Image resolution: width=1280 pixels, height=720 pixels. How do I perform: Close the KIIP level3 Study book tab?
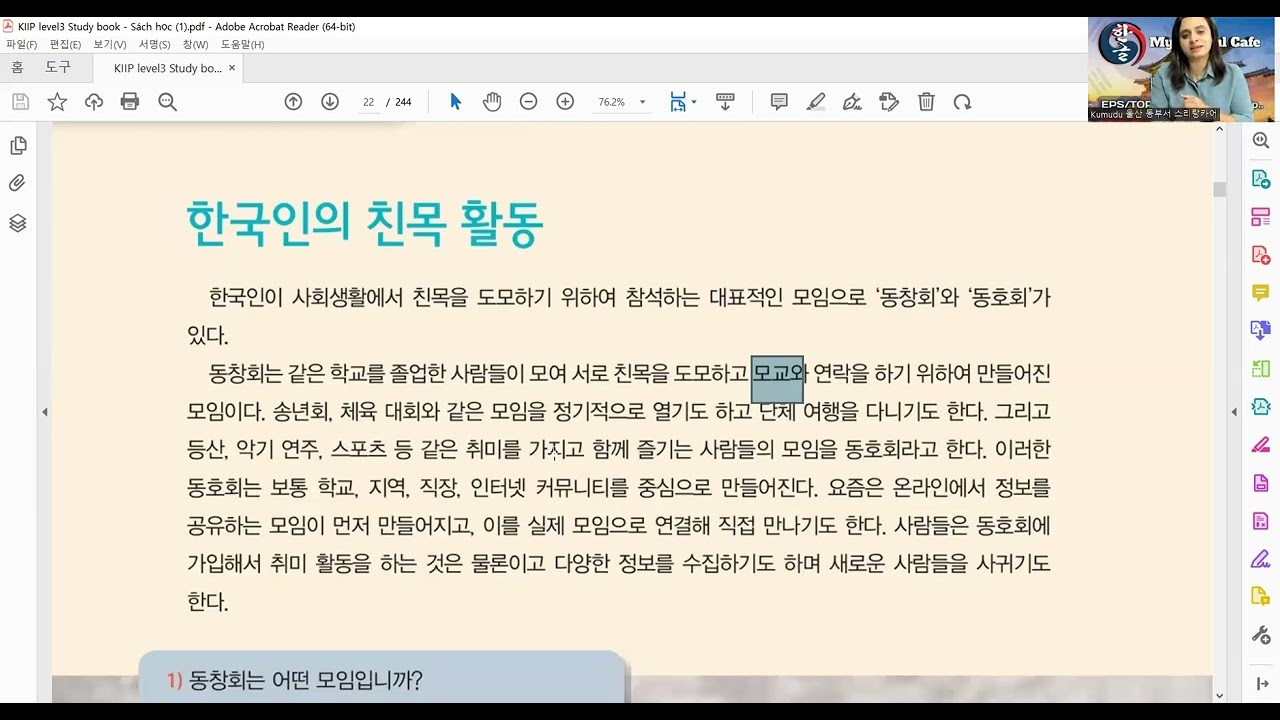(232, 68)
